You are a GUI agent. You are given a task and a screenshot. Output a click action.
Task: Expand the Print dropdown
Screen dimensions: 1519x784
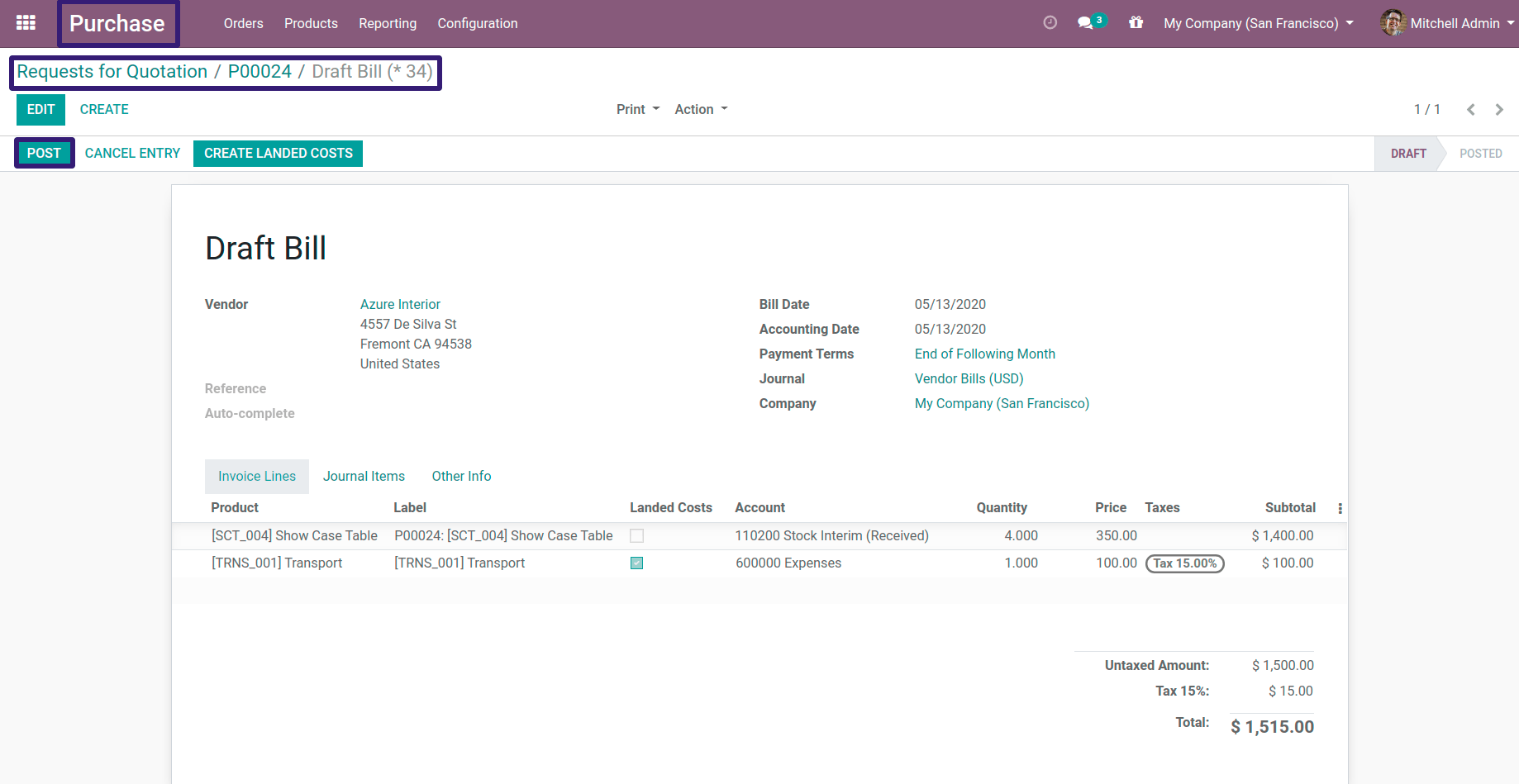pyautogui.click(x=638, y=110)
